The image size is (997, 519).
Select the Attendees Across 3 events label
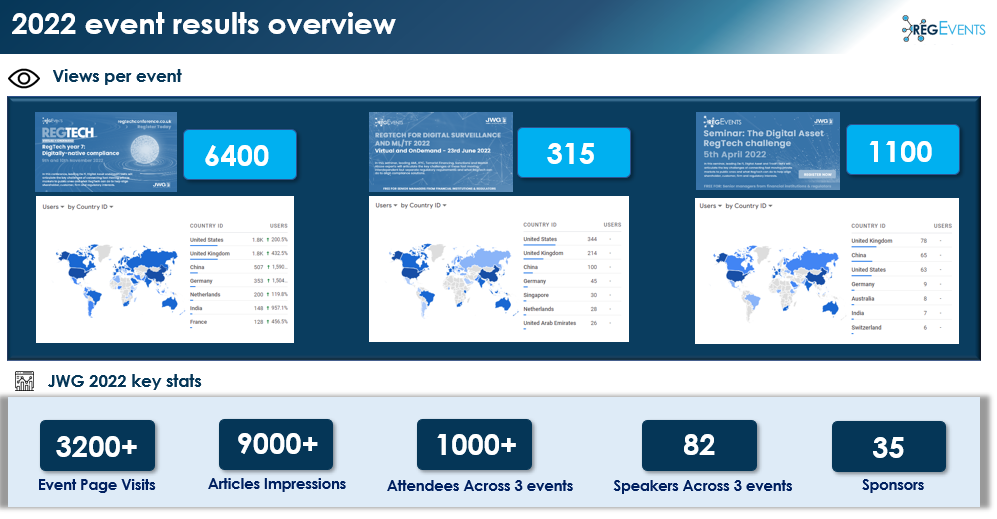(480, 486)
